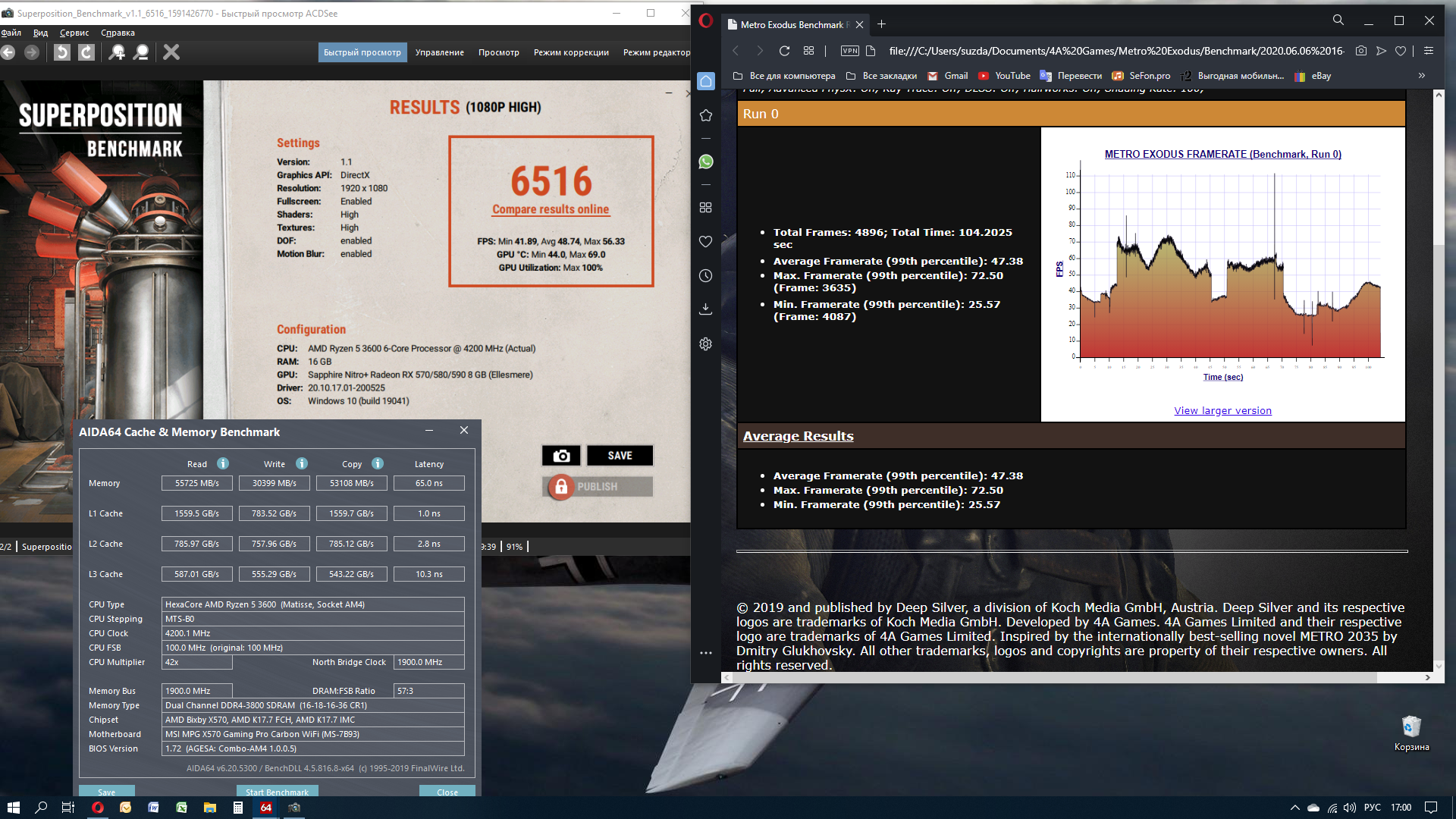This screenshot has height=819, width=1456.
Task: Click the Read info icon in AIDA64
Action: (223, 463)
